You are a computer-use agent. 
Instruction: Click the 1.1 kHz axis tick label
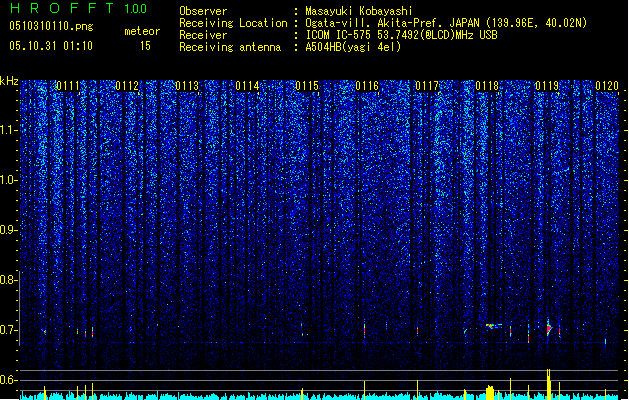7,131
